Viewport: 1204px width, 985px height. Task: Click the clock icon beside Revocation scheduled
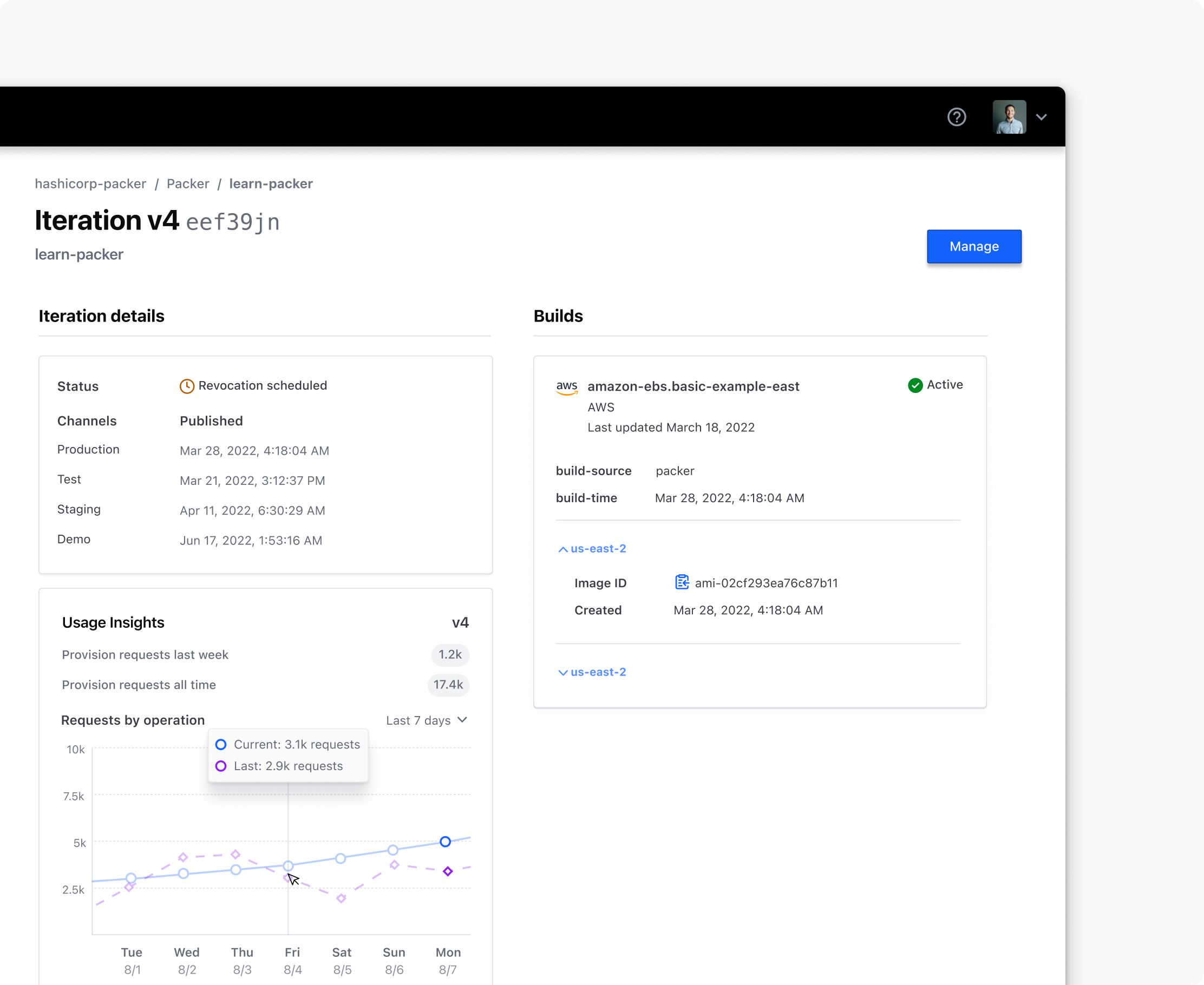point(186,386)
